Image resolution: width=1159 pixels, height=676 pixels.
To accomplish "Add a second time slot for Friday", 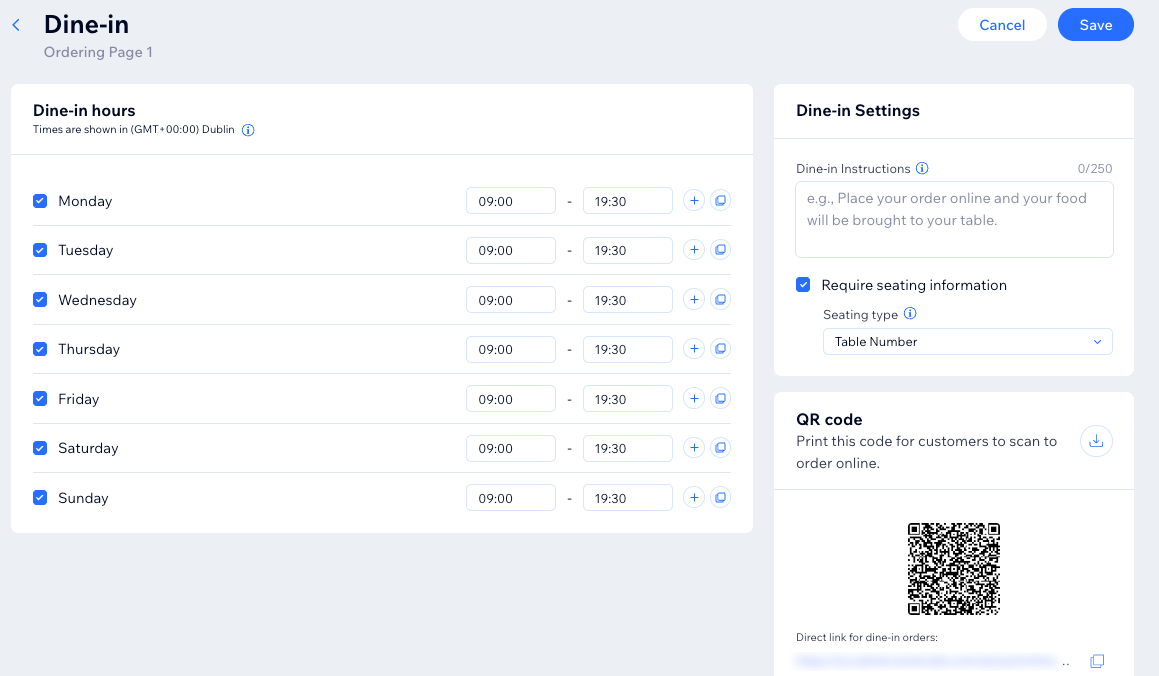I will 694,398.
